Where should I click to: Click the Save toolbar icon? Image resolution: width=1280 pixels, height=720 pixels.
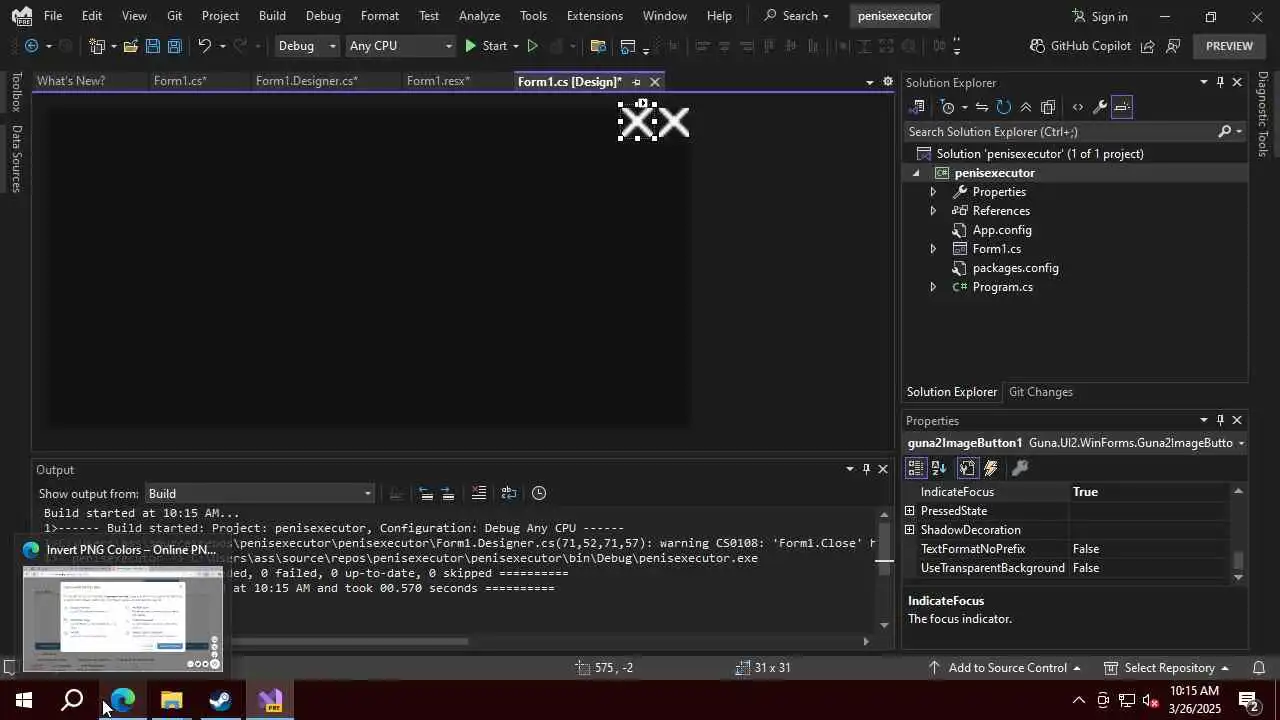coord(152,46)
